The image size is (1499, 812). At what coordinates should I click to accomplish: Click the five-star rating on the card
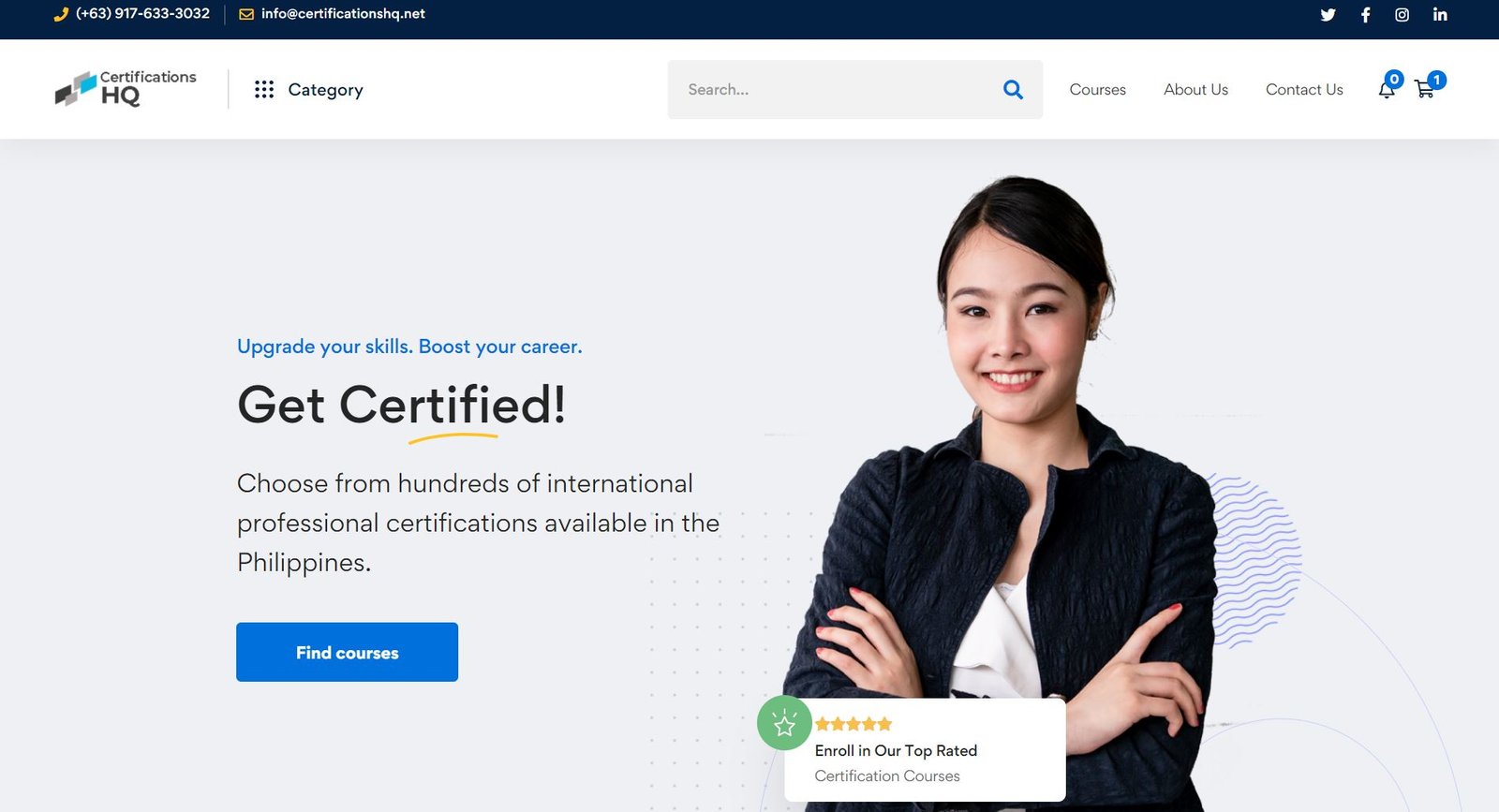tap(853, 724)
